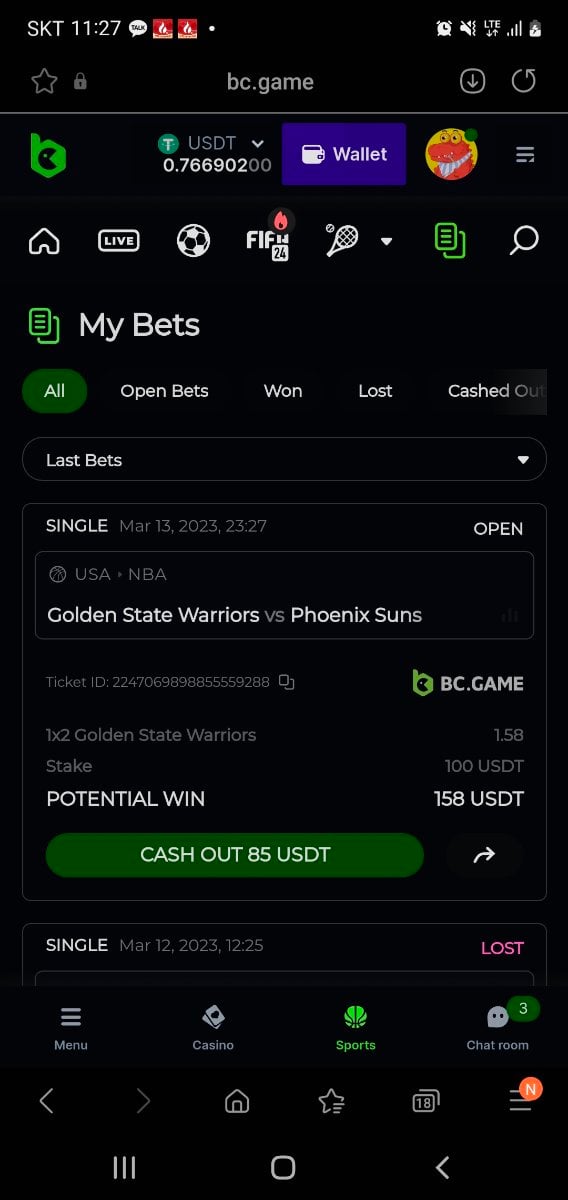
Task: Click the search magnifier icon
Action: pyautogui.click(x=524, y=240)
